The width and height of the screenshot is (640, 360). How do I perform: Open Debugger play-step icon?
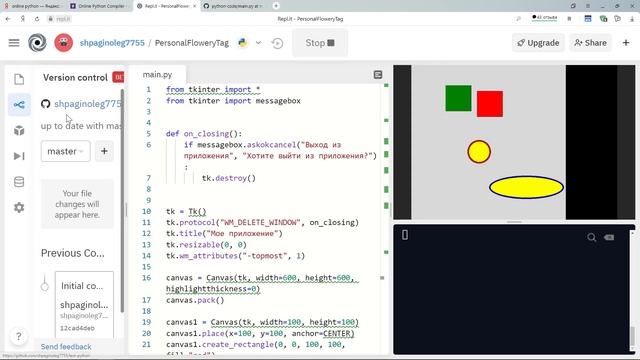[x=19, y=156]
